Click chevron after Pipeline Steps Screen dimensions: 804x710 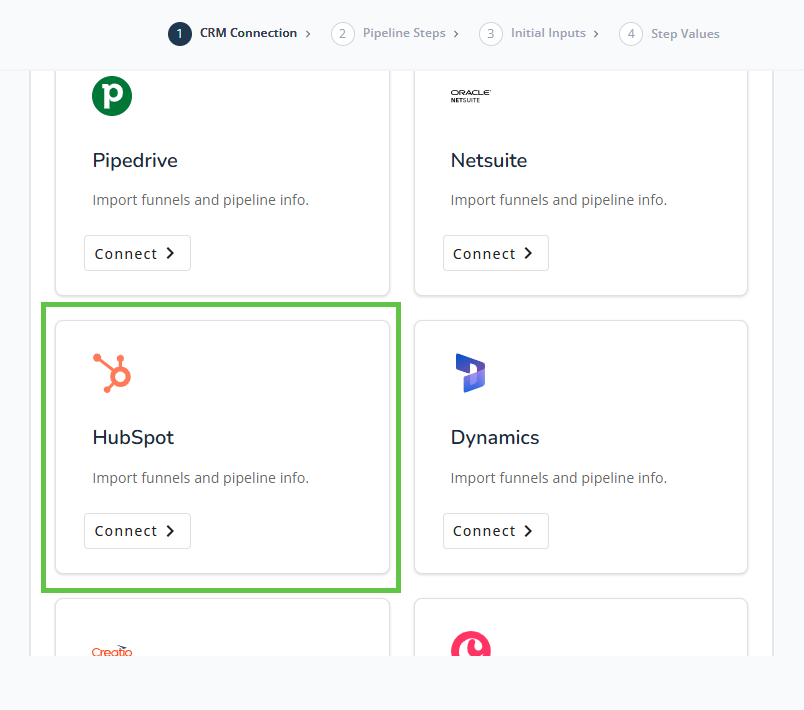tap(456, 34)
